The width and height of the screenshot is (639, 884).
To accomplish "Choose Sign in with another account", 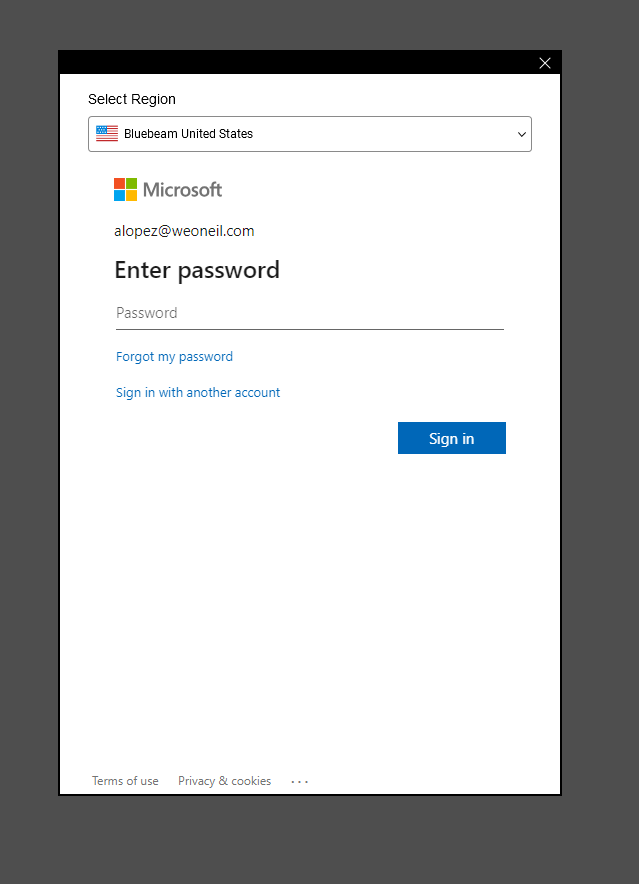I will pyautogui.click(x=198, y=393).
